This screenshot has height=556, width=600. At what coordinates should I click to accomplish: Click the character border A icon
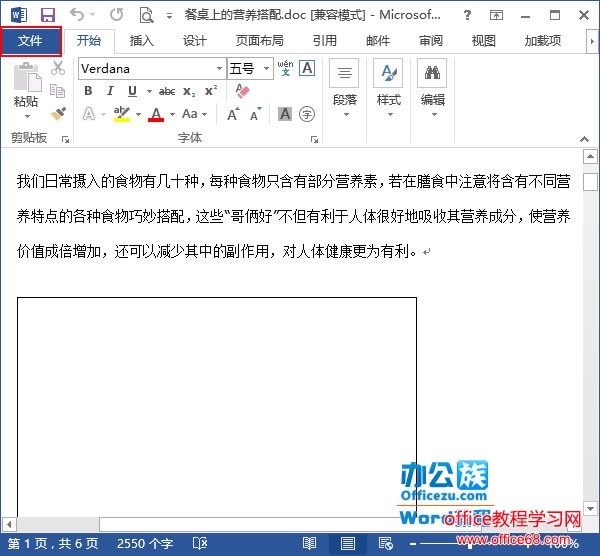(307, 68)
